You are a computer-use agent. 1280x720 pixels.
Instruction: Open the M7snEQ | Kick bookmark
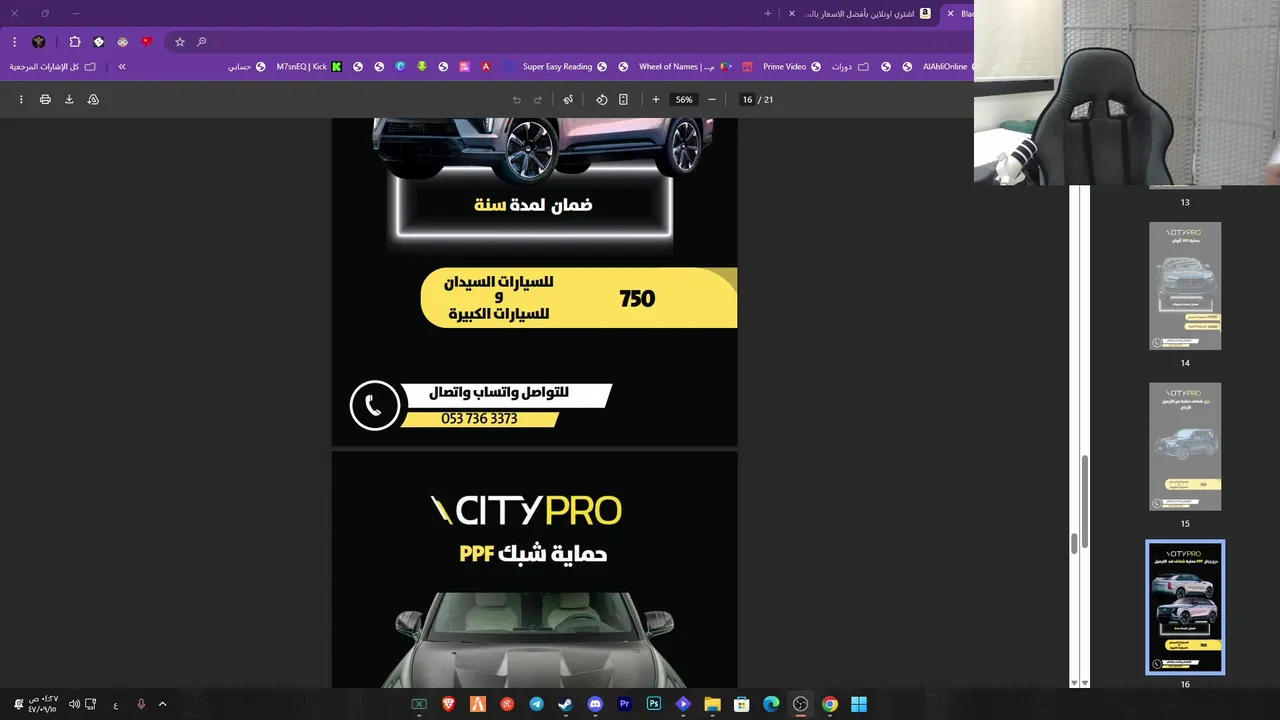[309, 67]
